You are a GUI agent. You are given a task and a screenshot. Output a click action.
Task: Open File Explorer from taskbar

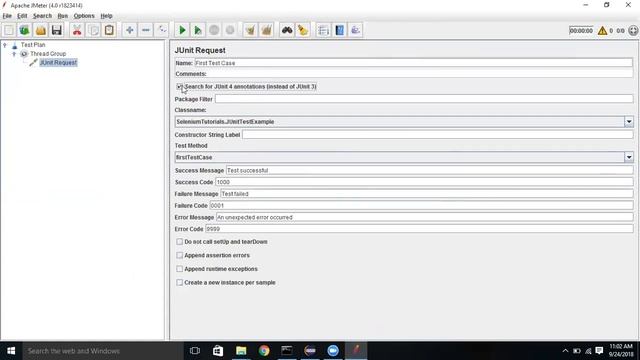241,351
